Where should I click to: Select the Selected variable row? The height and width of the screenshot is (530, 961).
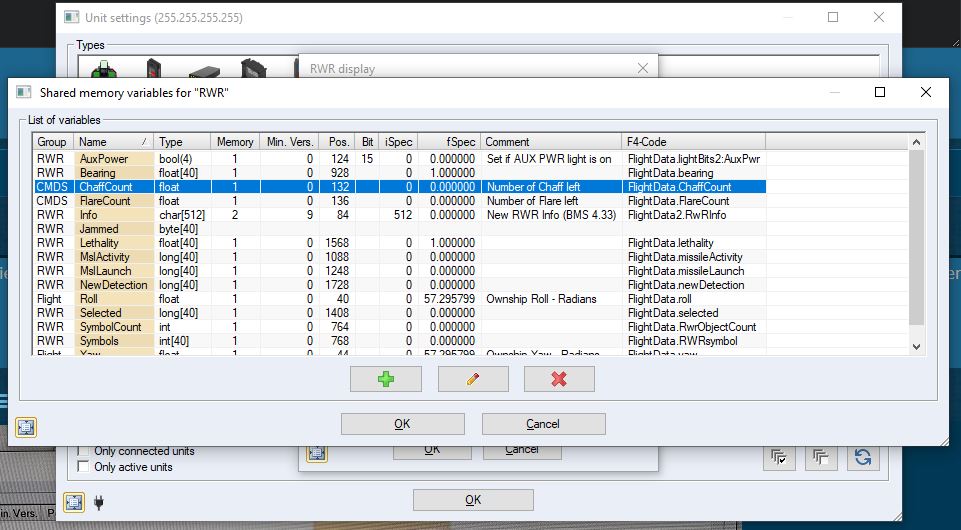(400, 313)
